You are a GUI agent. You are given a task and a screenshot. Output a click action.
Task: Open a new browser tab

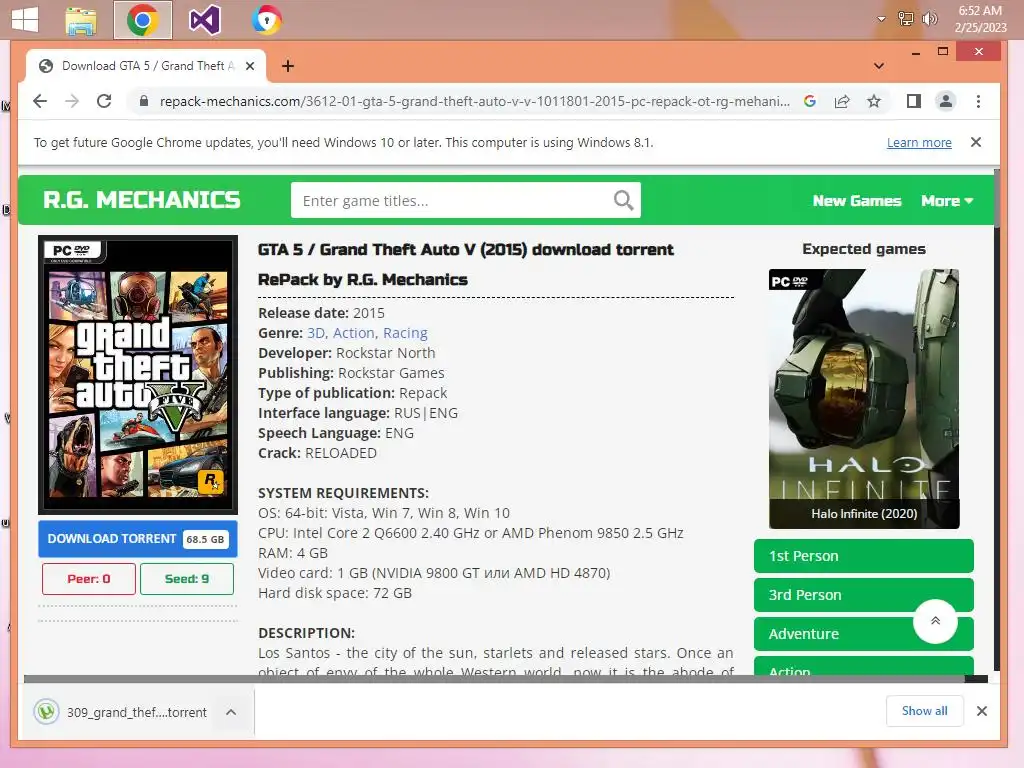[x=287, y=66]
